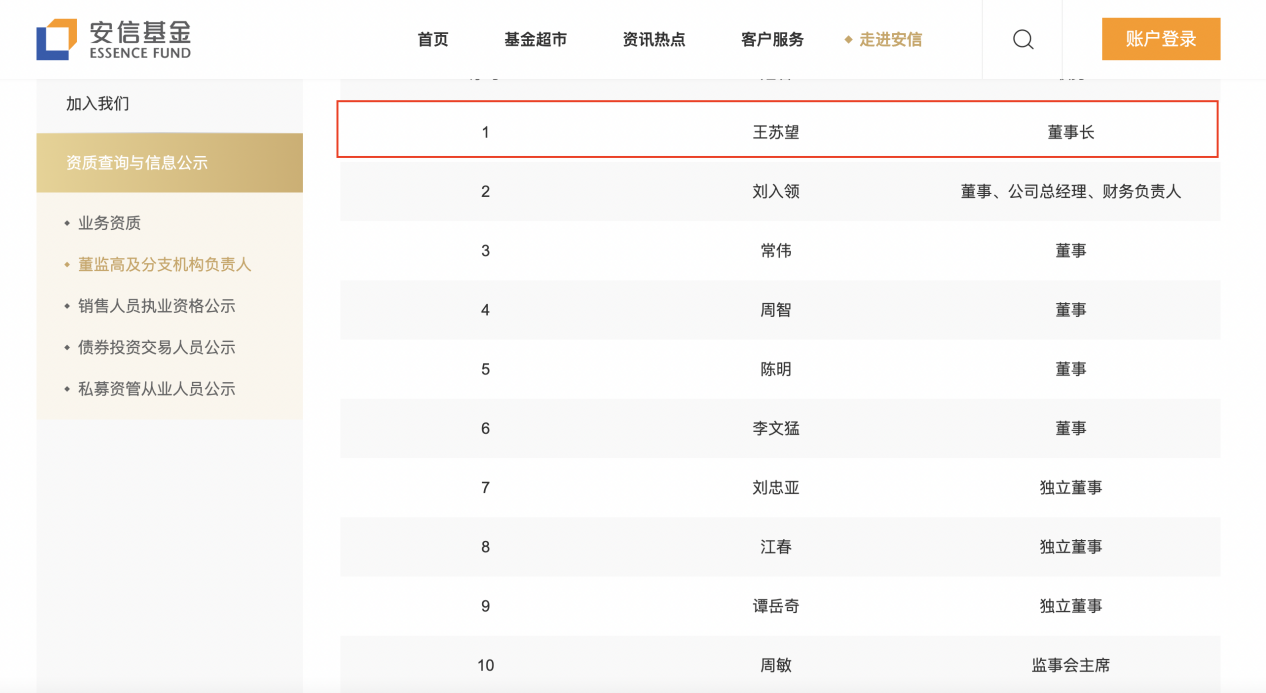1266x693 pixels.
Task: Select the 债券投资交易人员公示 link
Action: pos(157,348)
